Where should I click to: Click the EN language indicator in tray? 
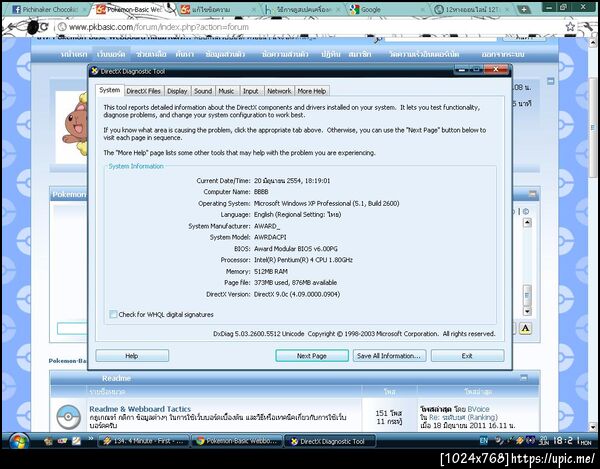click(x=484, y=441)
